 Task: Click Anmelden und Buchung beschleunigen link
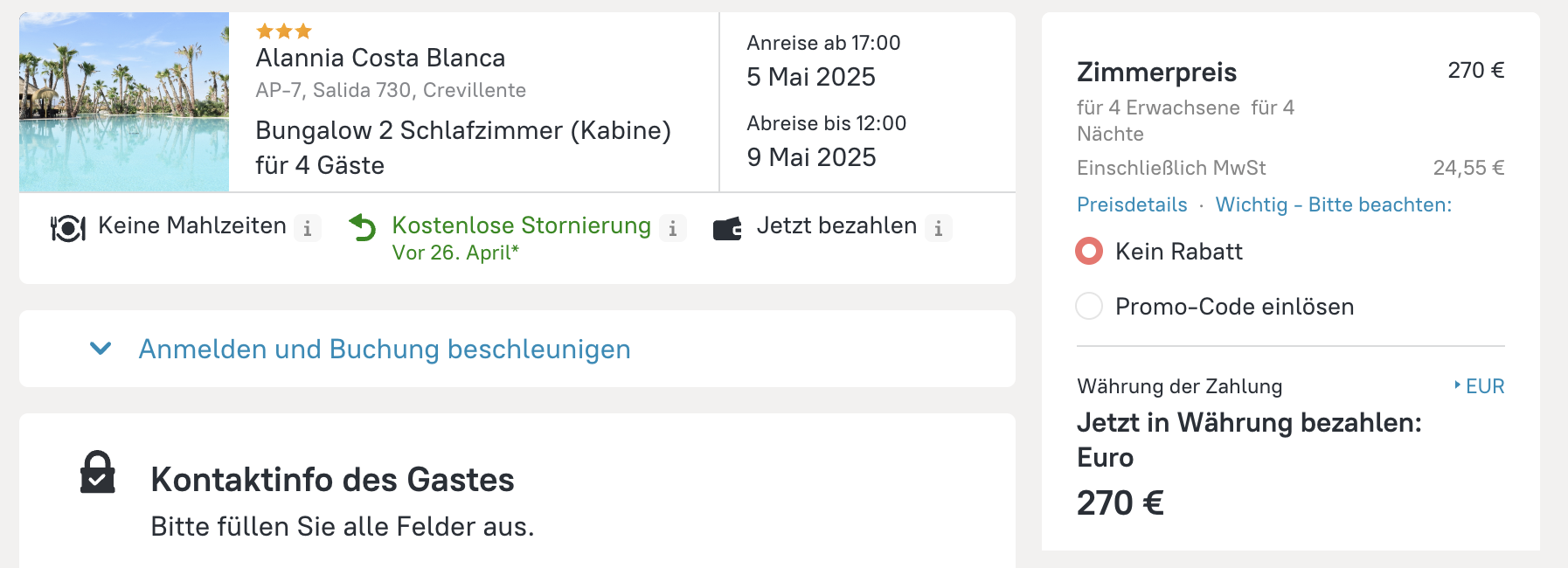click(x=385, y=349)
